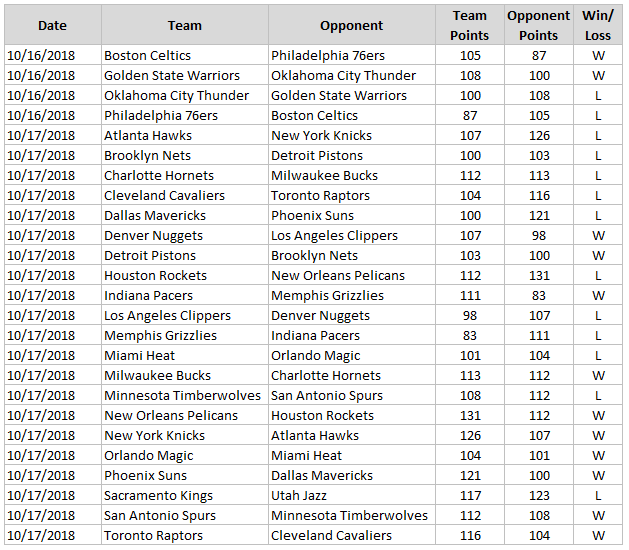This screenshot has width=629, height=550.
Task: Select the Win/Loss header cell
Action: [598, 25]
